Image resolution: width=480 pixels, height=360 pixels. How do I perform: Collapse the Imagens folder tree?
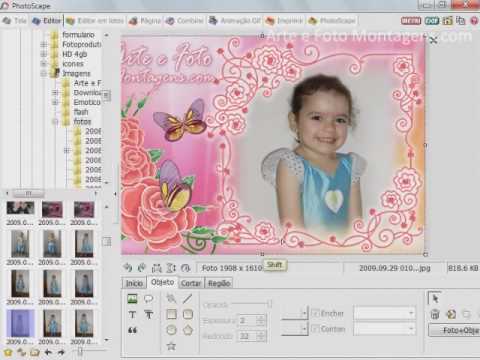click(43, 73)
